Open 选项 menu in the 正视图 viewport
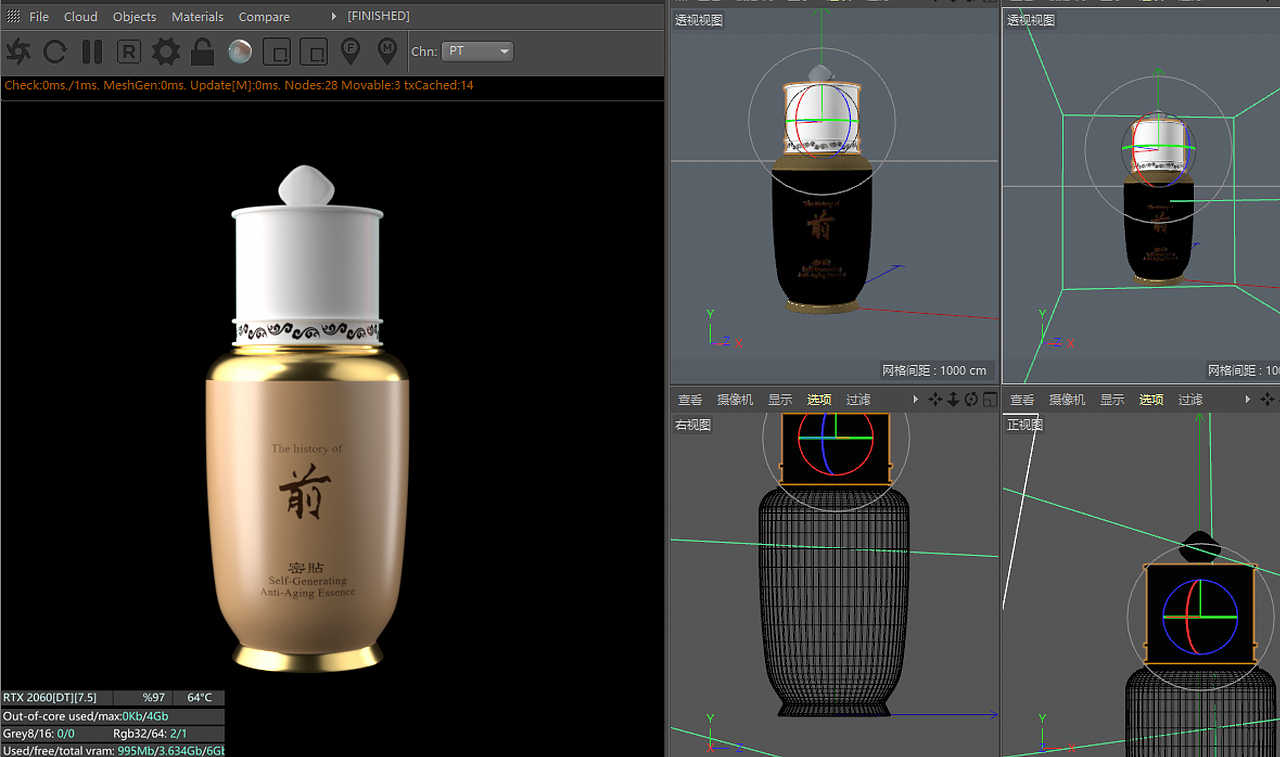Viewport: 1280px width, 757px height. pos(1151,400)
